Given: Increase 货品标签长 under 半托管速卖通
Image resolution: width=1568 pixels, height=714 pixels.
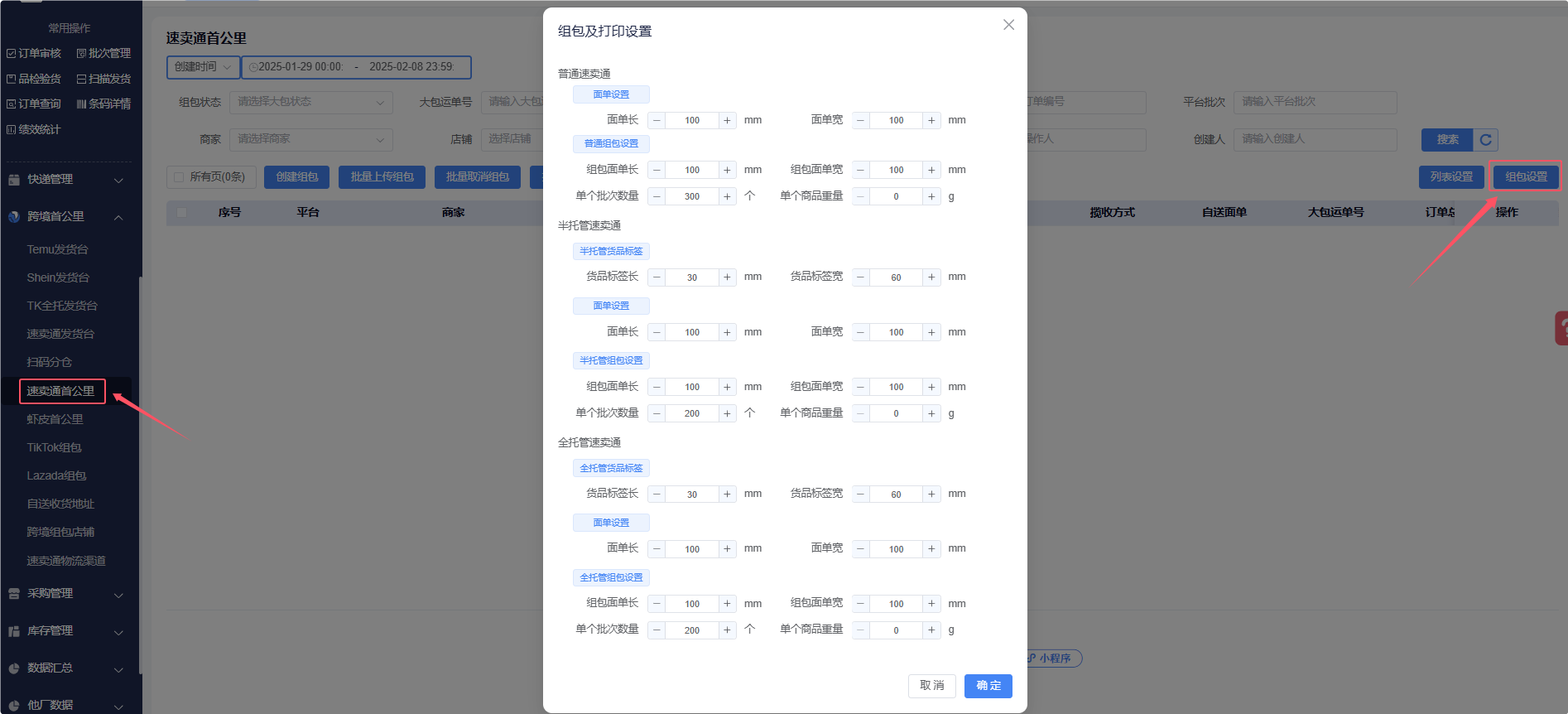Looking at the screenshot, I should 727,277.
